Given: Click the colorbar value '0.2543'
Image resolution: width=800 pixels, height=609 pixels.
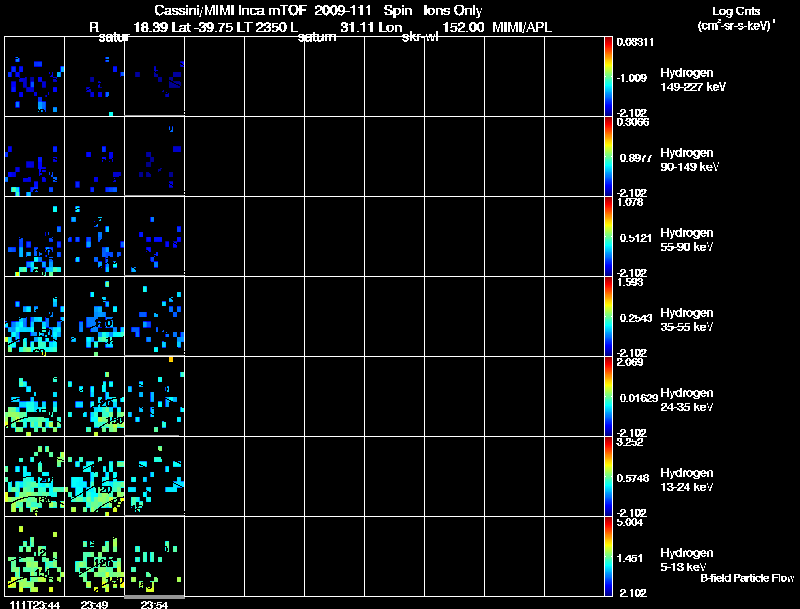Looking at the screenshot, I should 636,318.
